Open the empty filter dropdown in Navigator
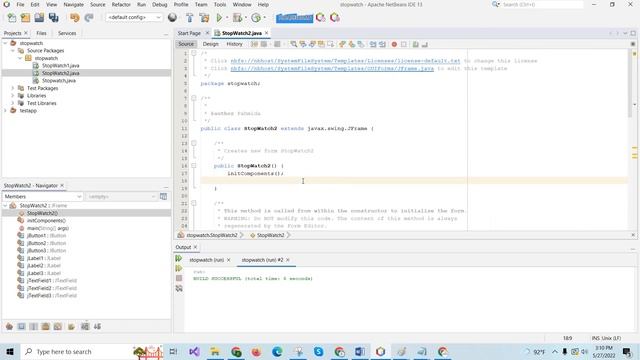The image size is (640, 360). pyautogui.click(x=121, y=197)
